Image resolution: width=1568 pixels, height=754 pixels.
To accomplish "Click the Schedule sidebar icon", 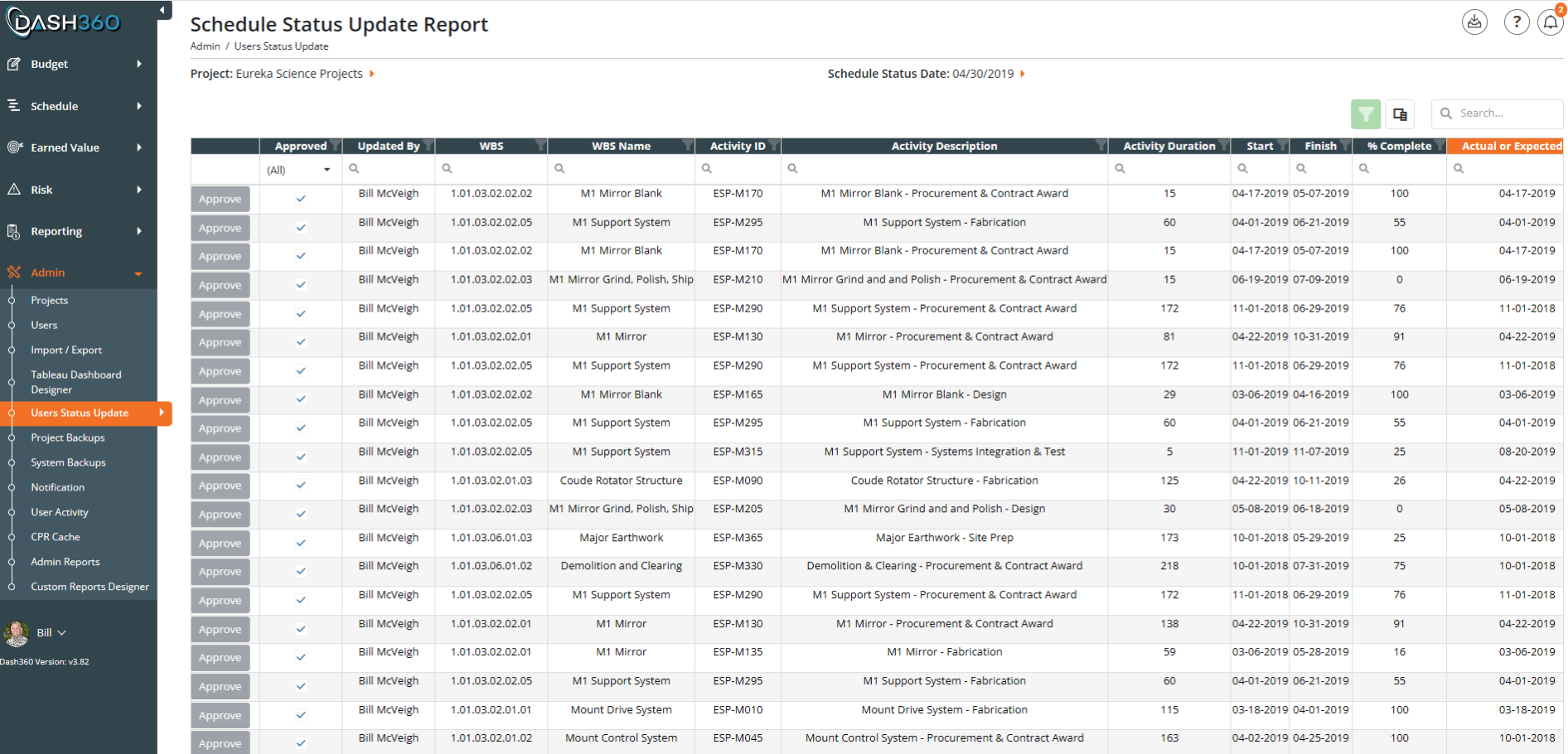I will pos(14,105).
